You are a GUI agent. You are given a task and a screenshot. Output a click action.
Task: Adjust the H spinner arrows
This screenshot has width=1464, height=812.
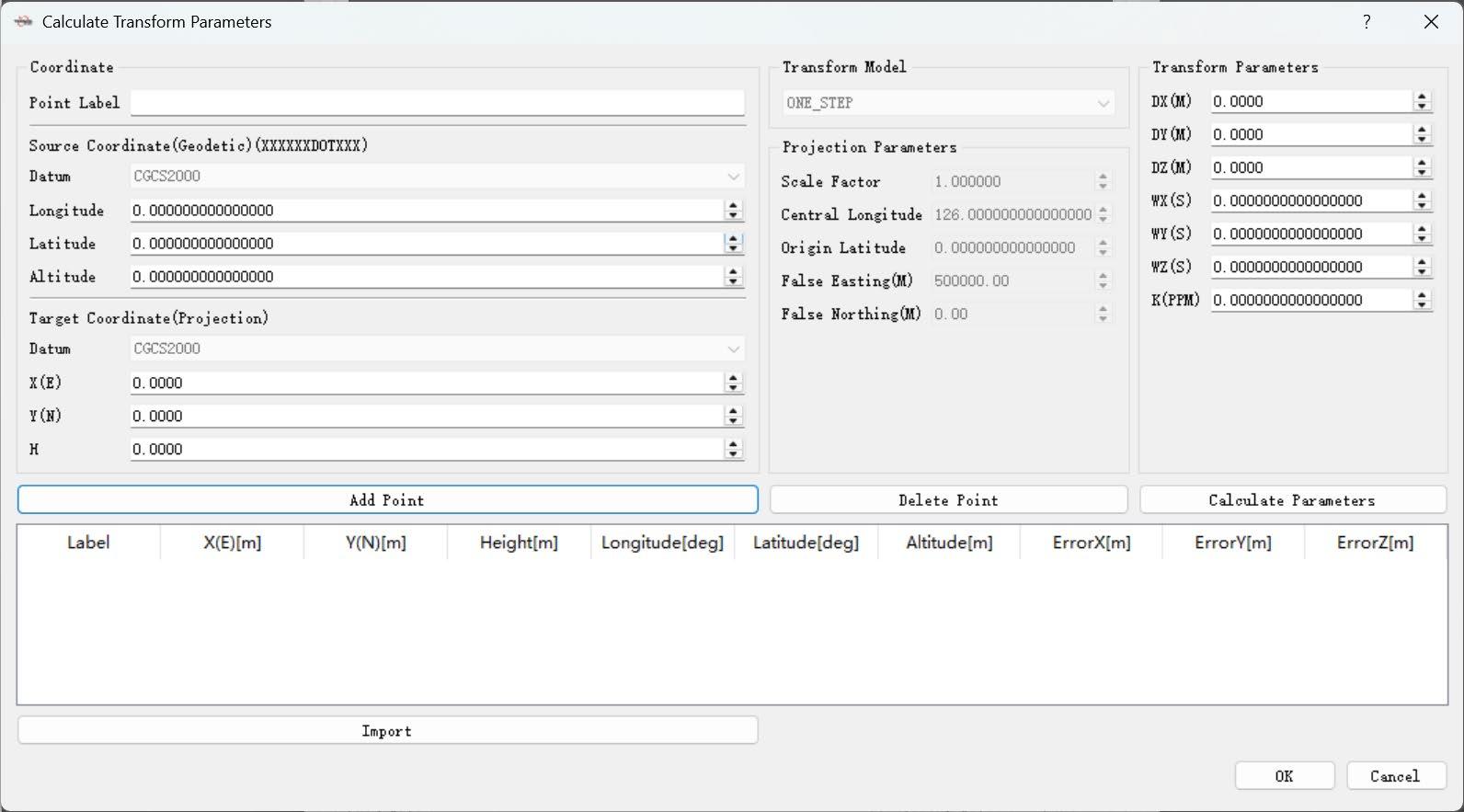(733, 449)
